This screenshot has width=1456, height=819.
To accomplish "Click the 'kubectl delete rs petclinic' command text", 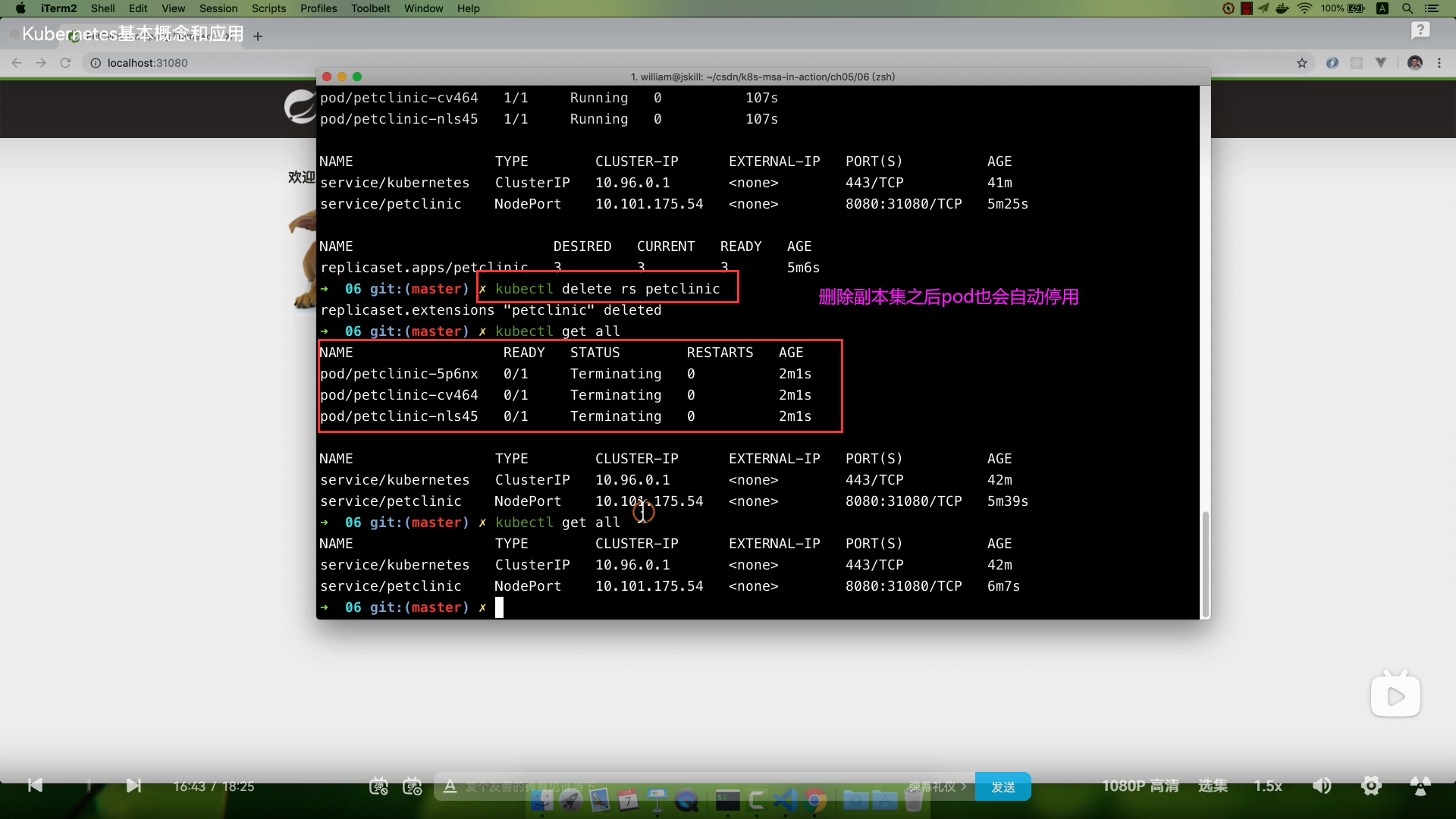I will click(x=607, y=289).
